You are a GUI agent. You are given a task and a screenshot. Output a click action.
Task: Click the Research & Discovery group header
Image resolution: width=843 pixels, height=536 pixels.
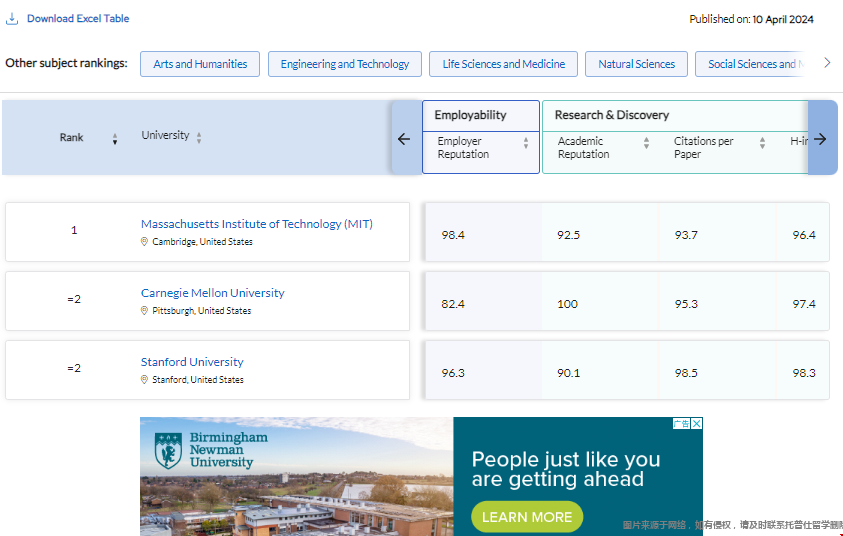click(x=675, y=116)
